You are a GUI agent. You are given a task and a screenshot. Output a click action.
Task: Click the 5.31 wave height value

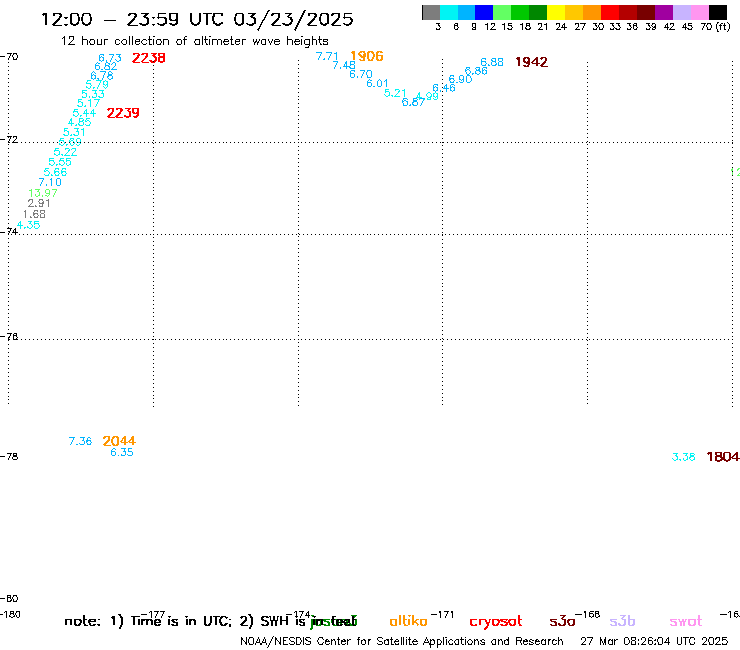(x=74, y=133)
